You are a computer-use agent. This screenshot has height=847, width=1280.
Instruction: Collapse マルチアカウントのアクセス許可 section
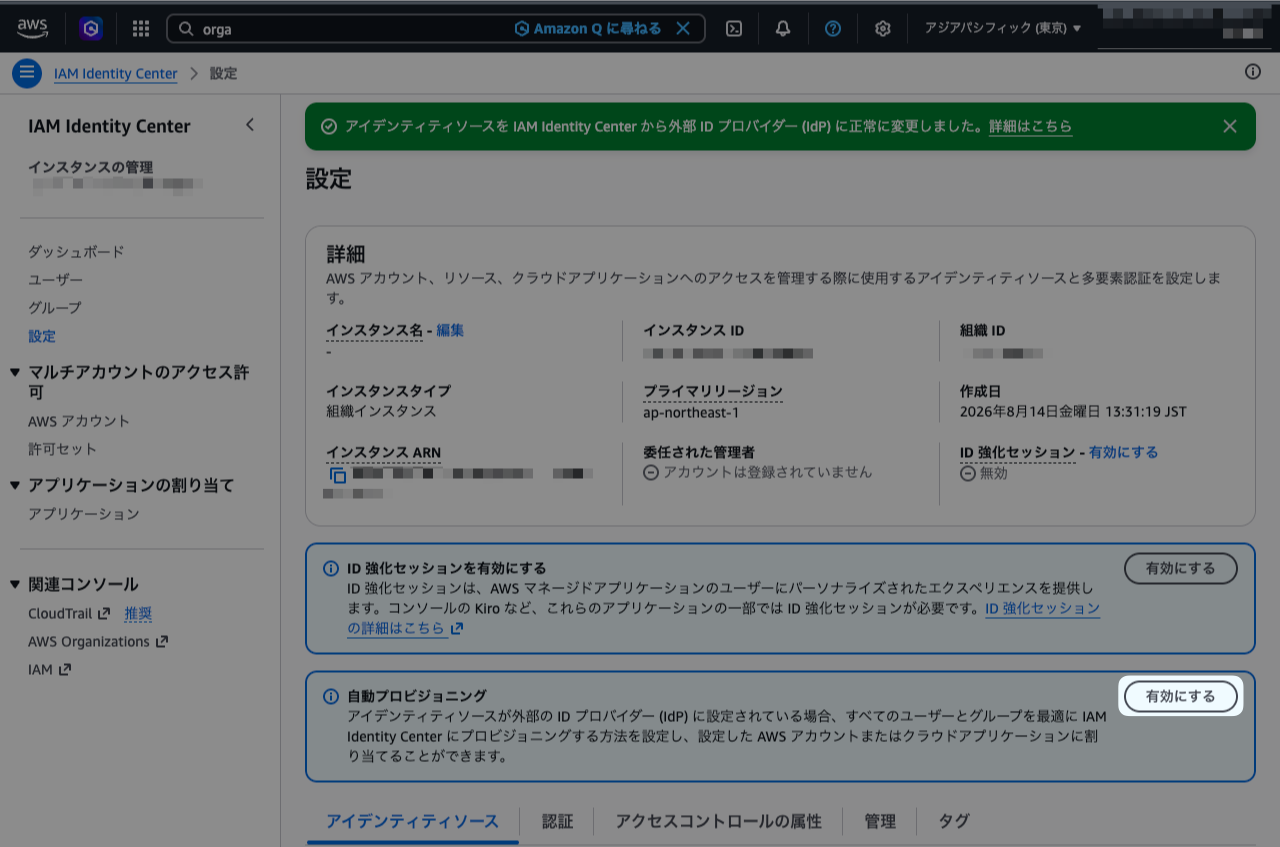coord(15,372)
